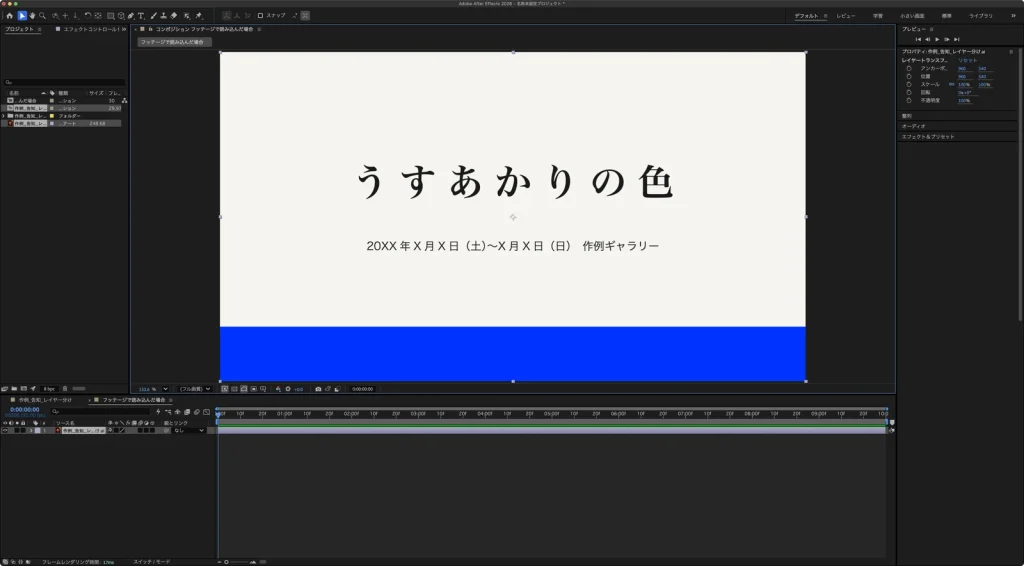Select the first composition item in project list
The image size is (1024, 566).
tap(61, 101)
